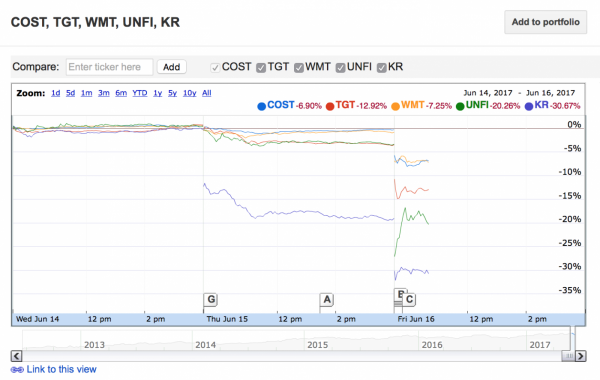600x380 pixels.
Task: Click the C news flag marker
Action: point(409,299)
